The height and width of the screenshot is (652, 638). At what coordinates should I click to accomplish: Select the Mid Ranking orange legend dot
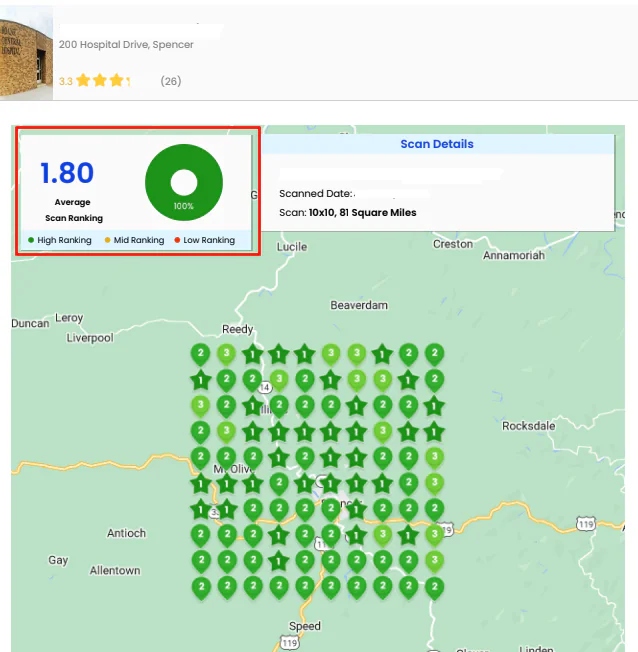107,240
